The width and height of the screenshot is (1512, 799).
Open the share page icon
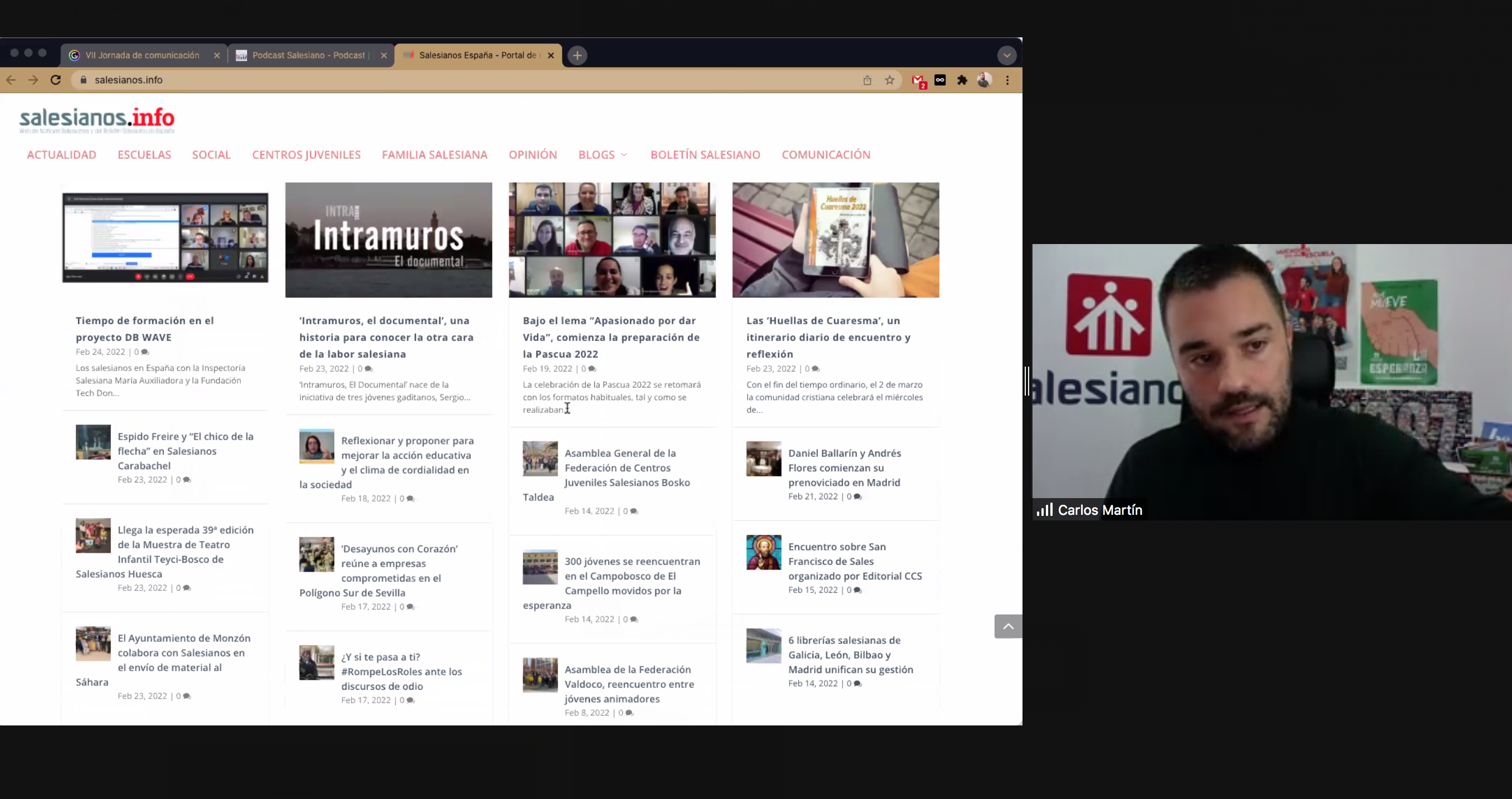(867, 80)
